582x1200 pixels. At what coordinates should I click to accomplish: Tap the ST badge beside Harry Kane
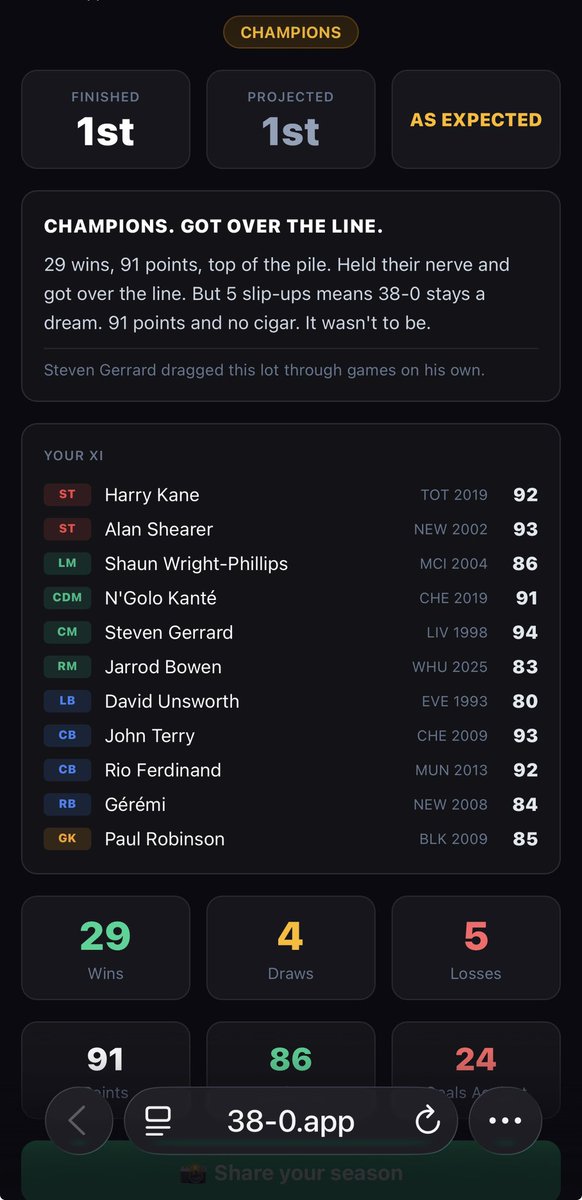tap(67, 495)
